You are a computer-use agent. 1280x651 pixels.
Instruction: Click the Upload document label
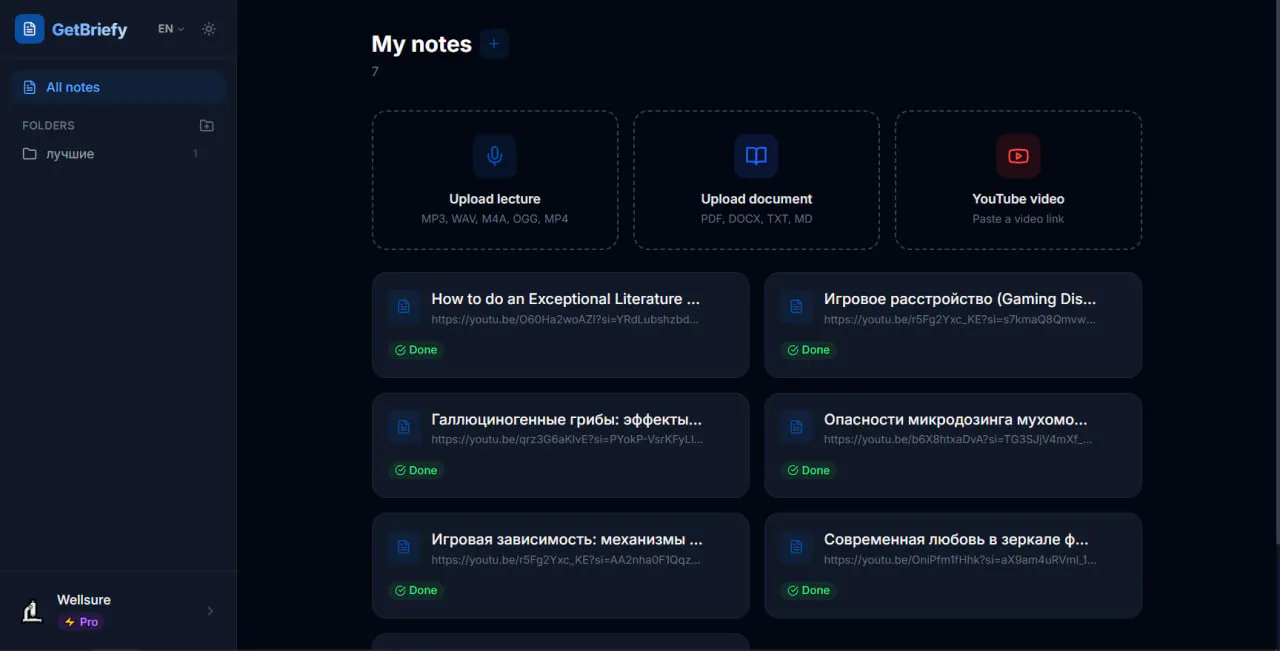(756, 199)
